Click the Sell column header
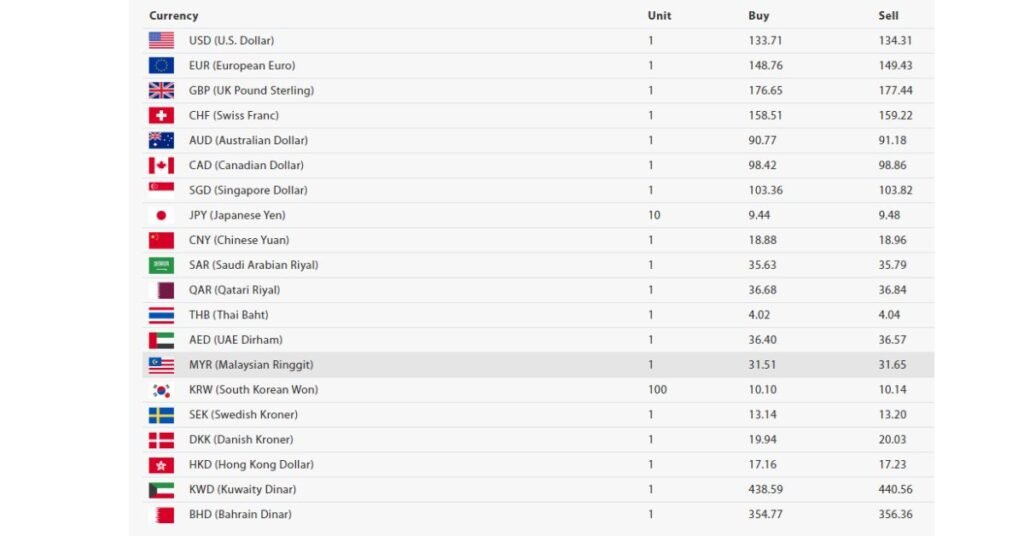Screen dimensions: 1024x536 coord(888,16)
